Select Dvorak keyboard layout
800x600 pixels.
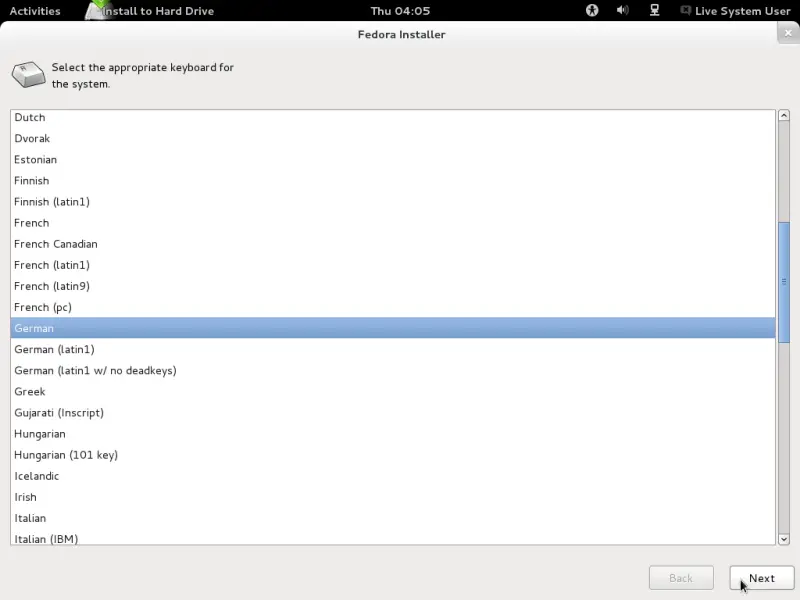click(393, 139)
